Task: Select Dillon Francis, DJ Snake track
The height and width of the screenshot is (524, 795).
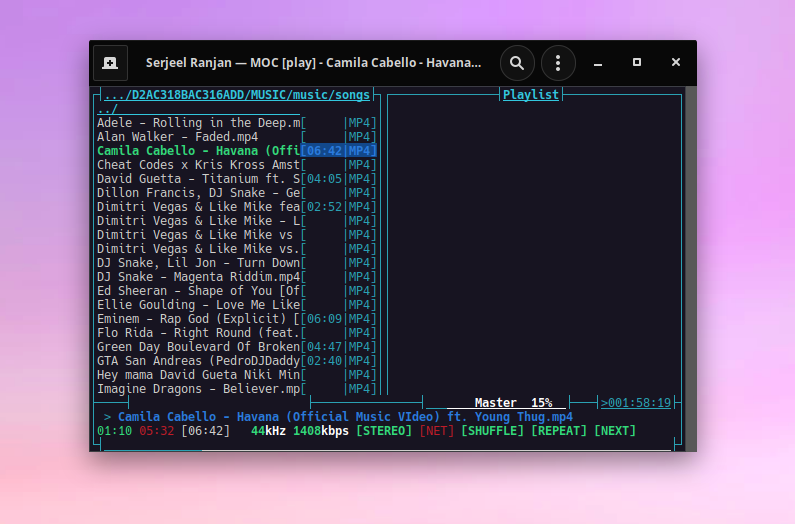Action: [236, 193]
